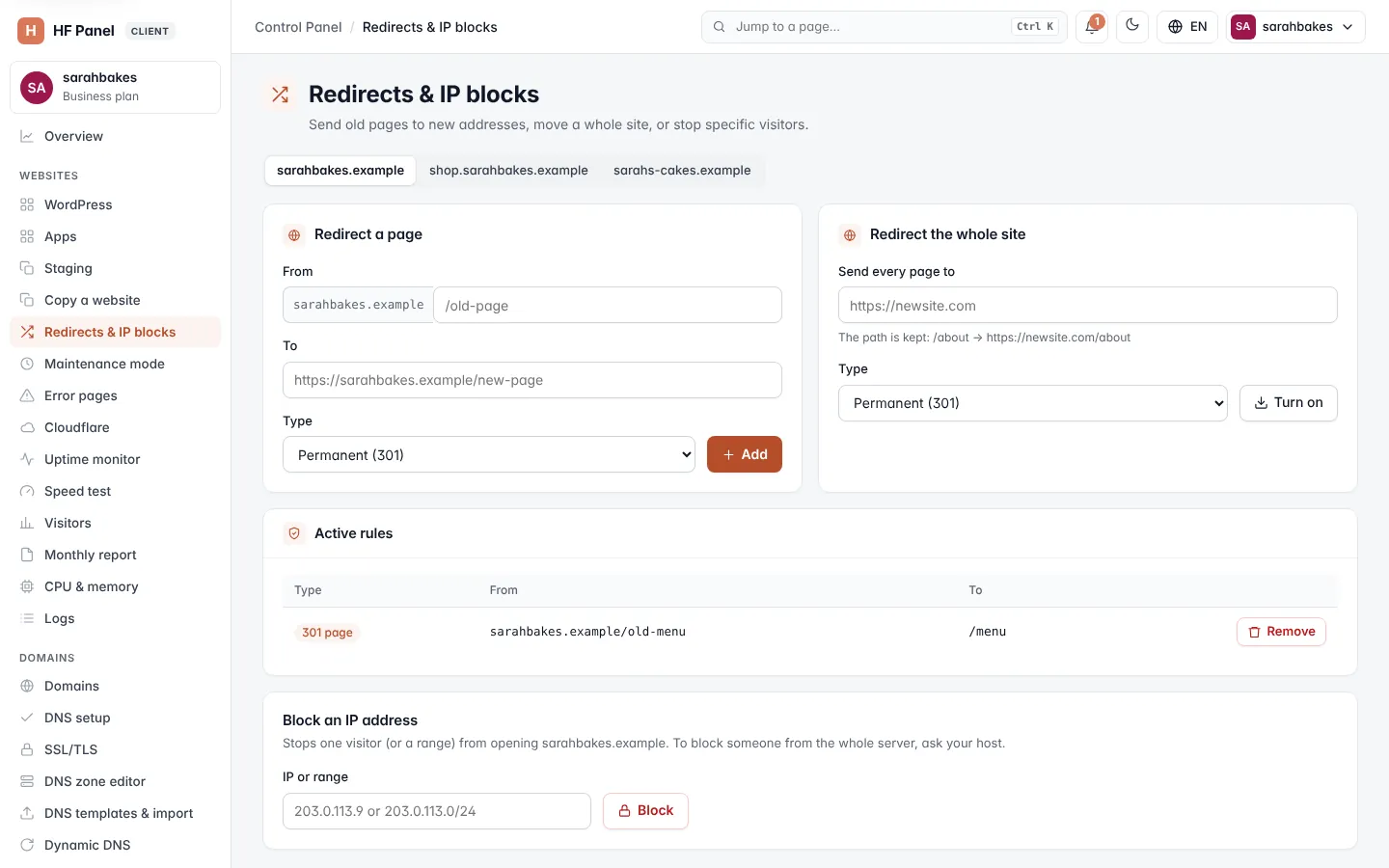Open Monthly report in sidebar
Image resolution: width=1389 pixels, height=868 pixels.
click(x=115, y=555)
